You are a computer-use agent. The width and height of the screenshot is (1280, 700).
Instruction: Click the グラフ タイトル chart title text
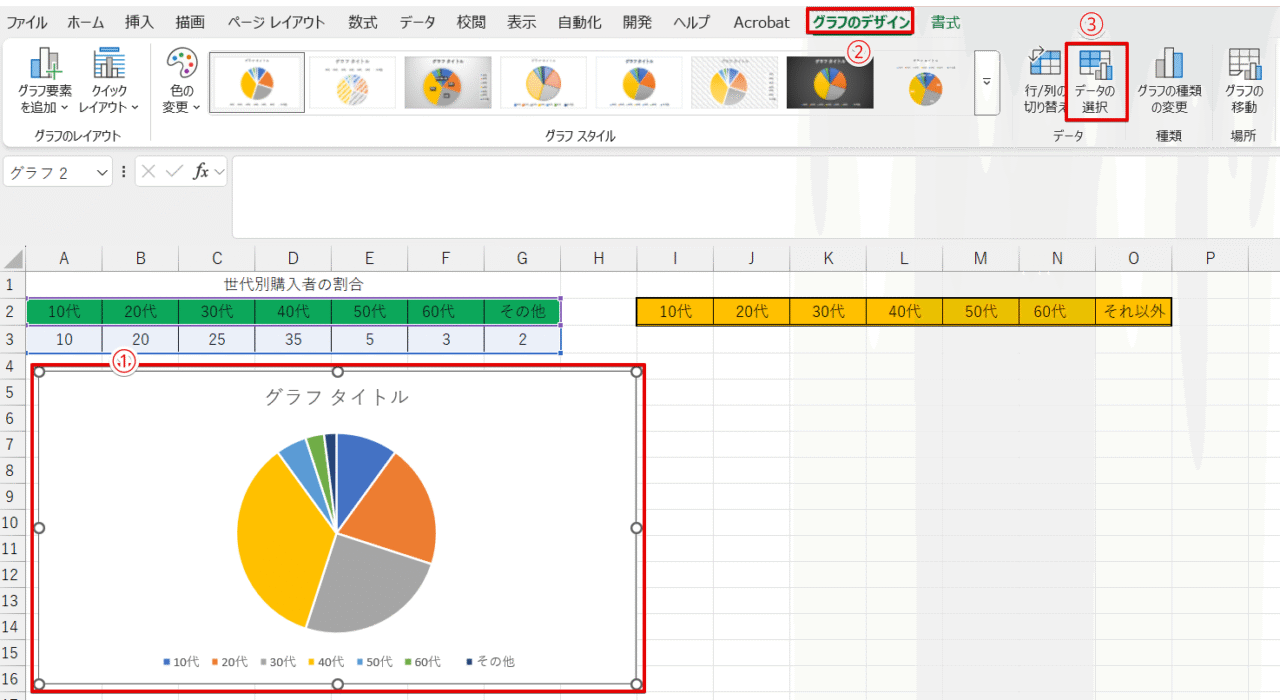pyautogui.click(x=336, y=397)
